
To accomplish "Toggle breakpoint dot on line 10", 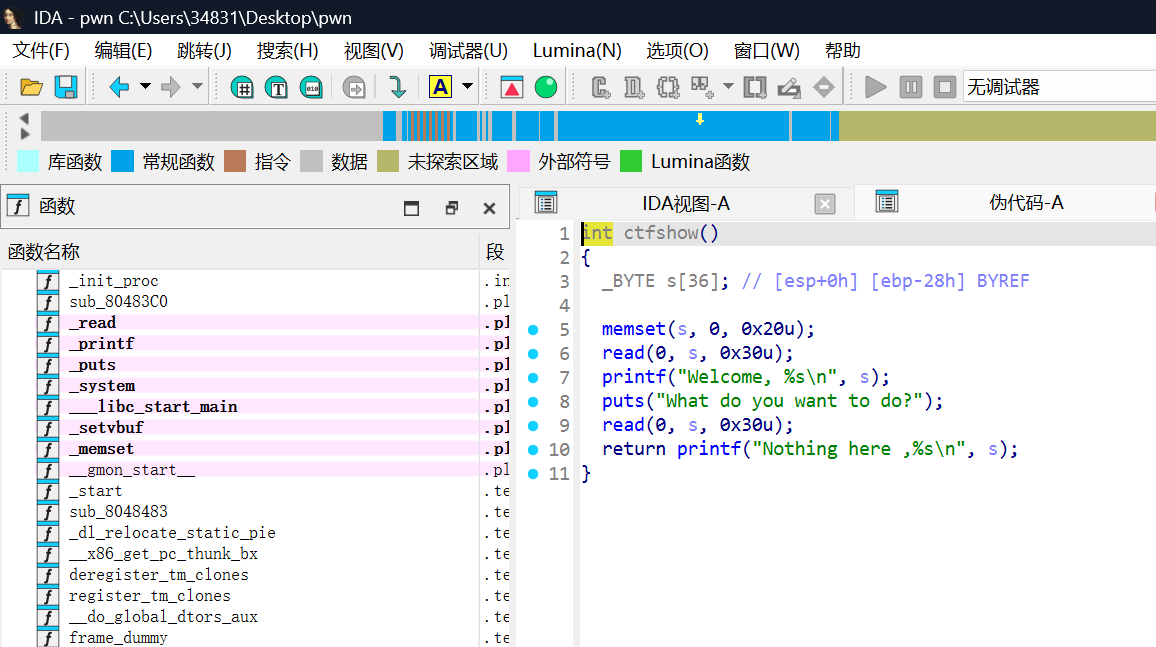I will pyautogui.click(x=533, y=450).
